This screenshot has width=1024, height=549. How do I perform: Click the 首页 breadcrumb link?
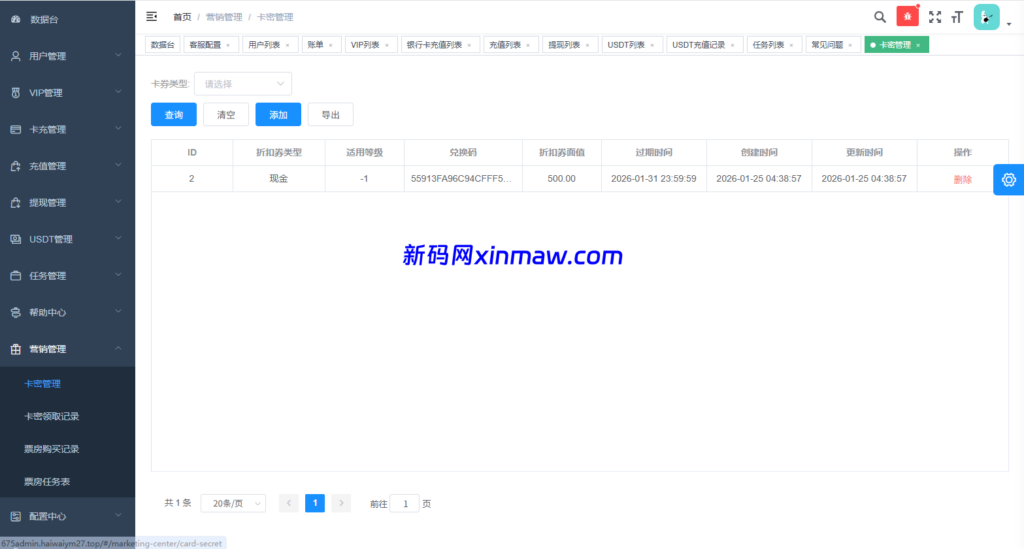pyautogui.click(x=182, y=17)
